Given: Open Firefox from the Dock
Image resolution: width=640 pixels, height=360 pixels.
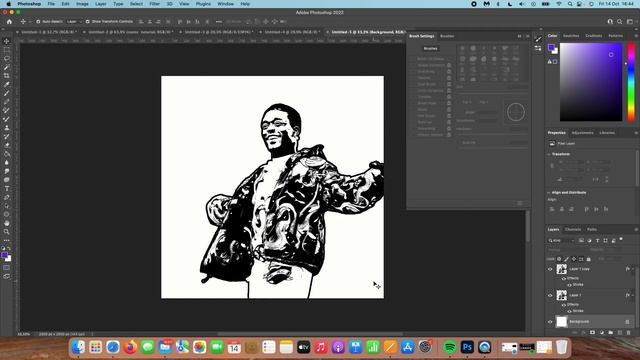Looking at the screenshot, I should 130,347.
